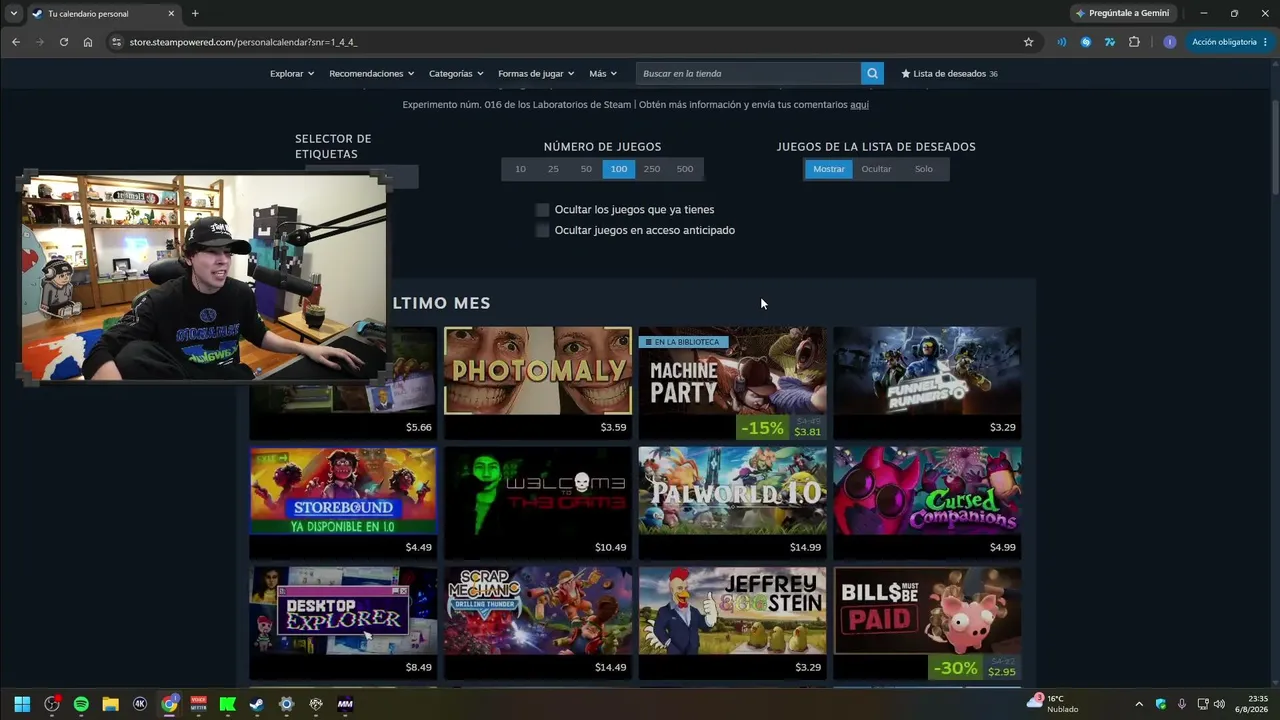Open the Extensions puzzle menu
The image size is (1280, 720).
pos(1134,42)
